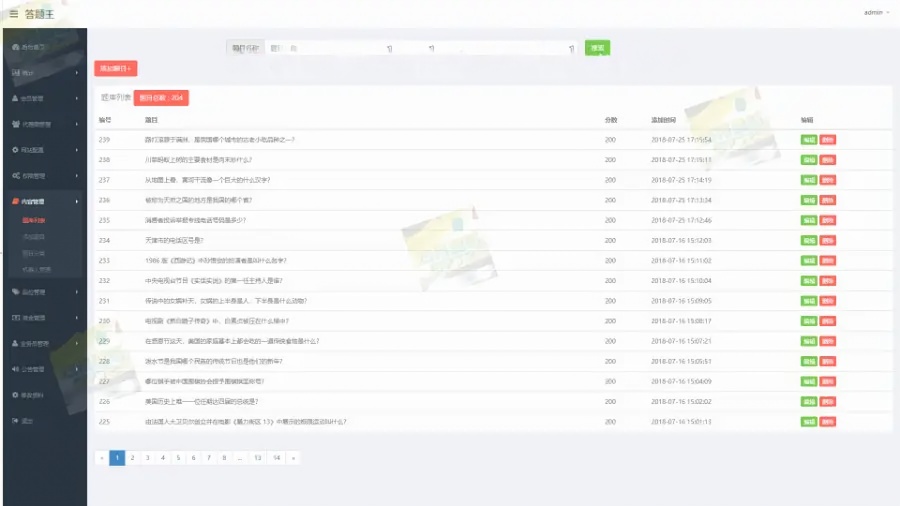Image resolution: width=900 pixels, height=506 pixels.
Task: Open the 公告管理 speaker icon
Action: (15, 368)
